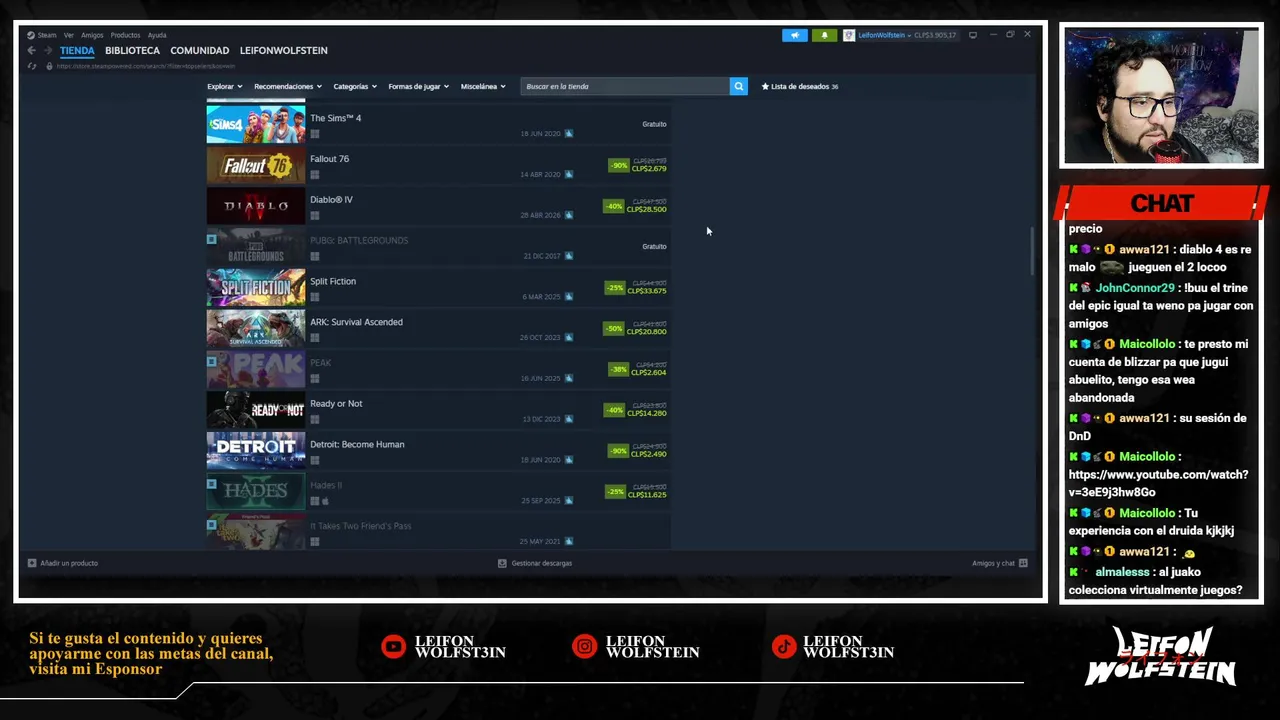Click Windows platform icon under The Sims 4

coord(314,134)
